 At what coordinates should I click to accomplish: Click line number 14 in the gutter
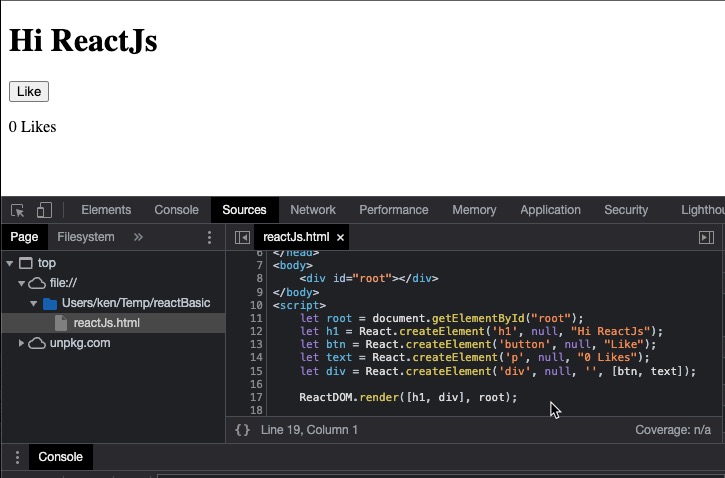click(256, 358)
